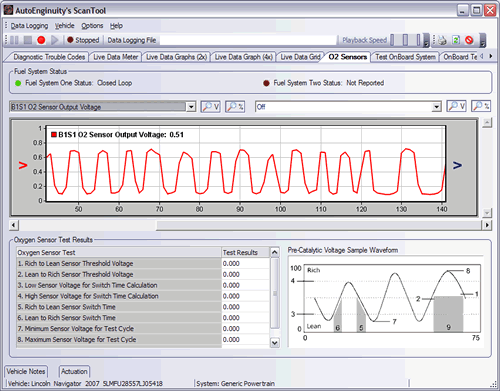Open the playback toolbar overflow options arrow
The width and height of the screenshot is (500, 391).
(426, 40)
